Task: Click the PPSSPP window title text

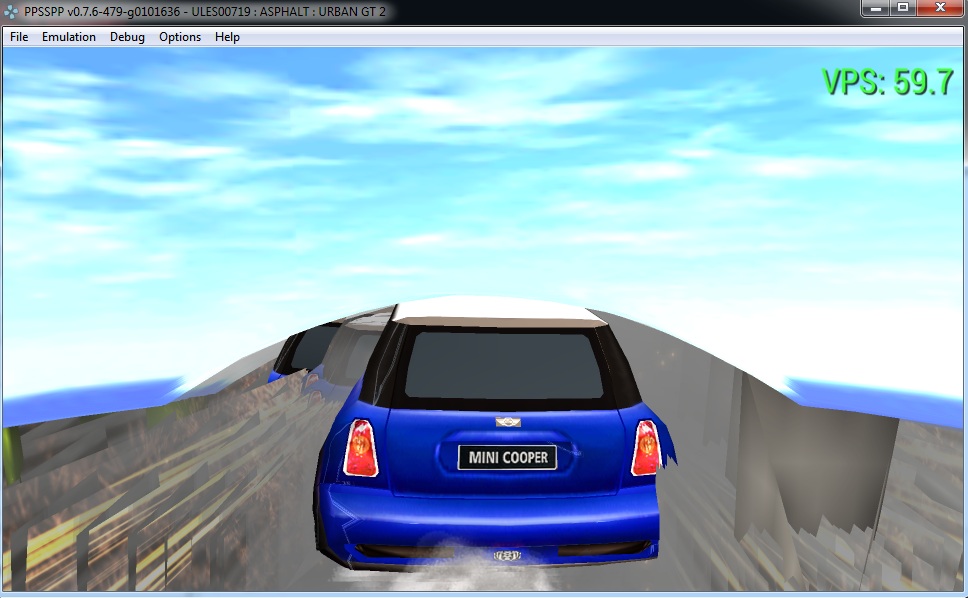Action: click(205, 11)
